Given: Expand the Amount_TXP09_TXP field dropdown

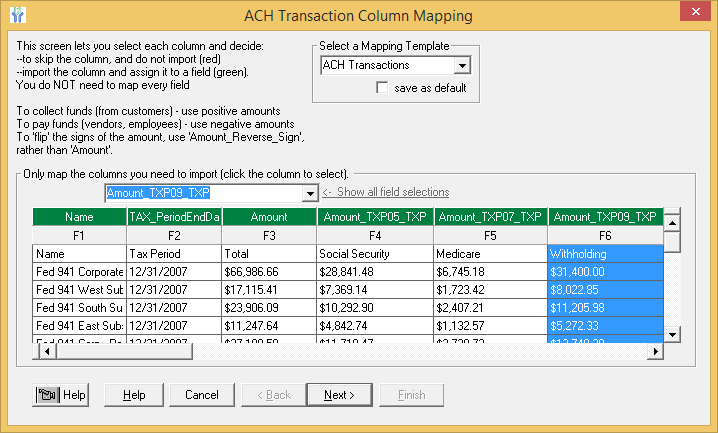Looking at the screenshot, I should pyautogui.click(x=308, y=193).
